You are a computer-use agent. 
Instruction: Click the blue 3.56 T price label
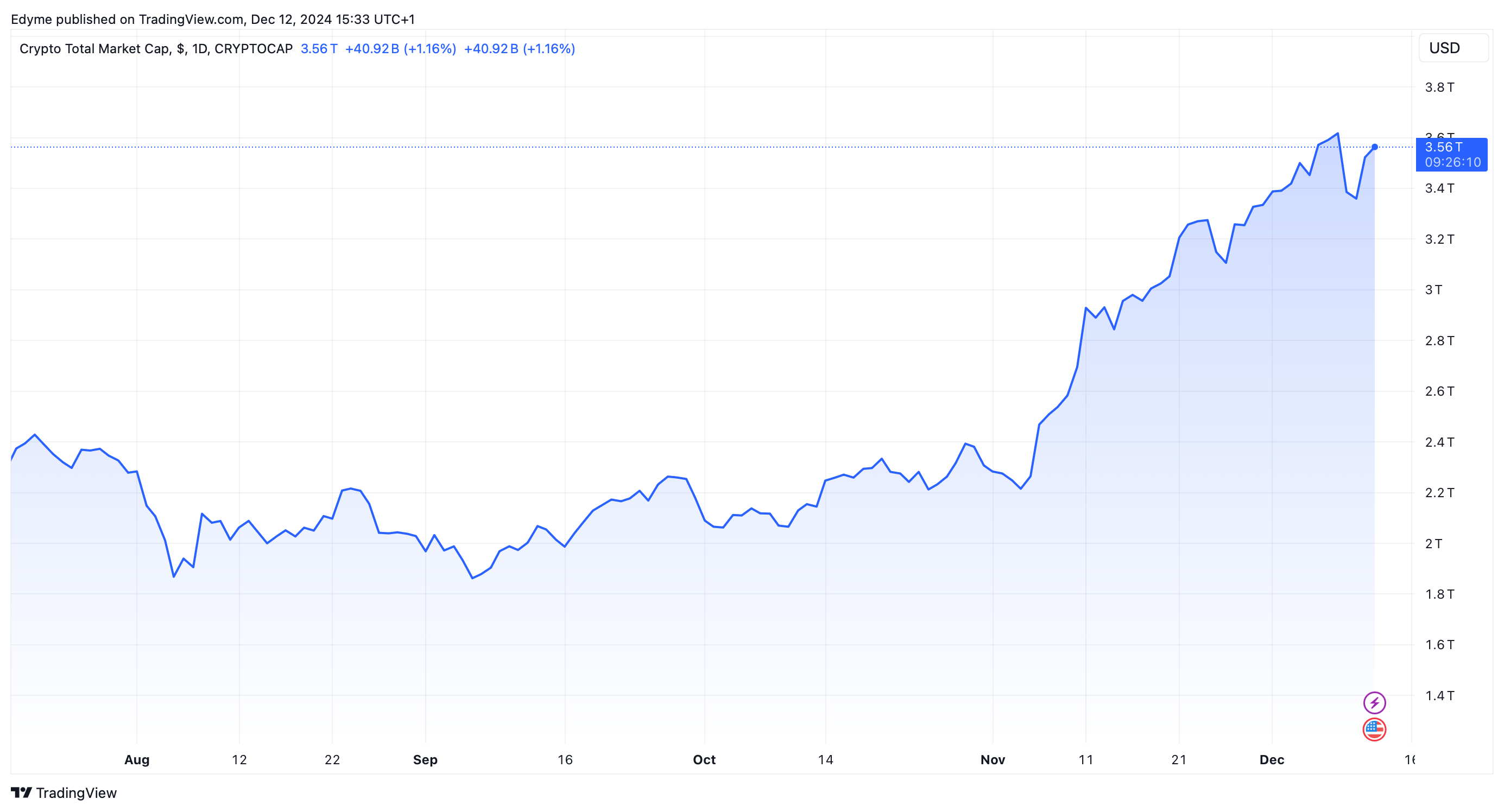[x=1443, y=147]
